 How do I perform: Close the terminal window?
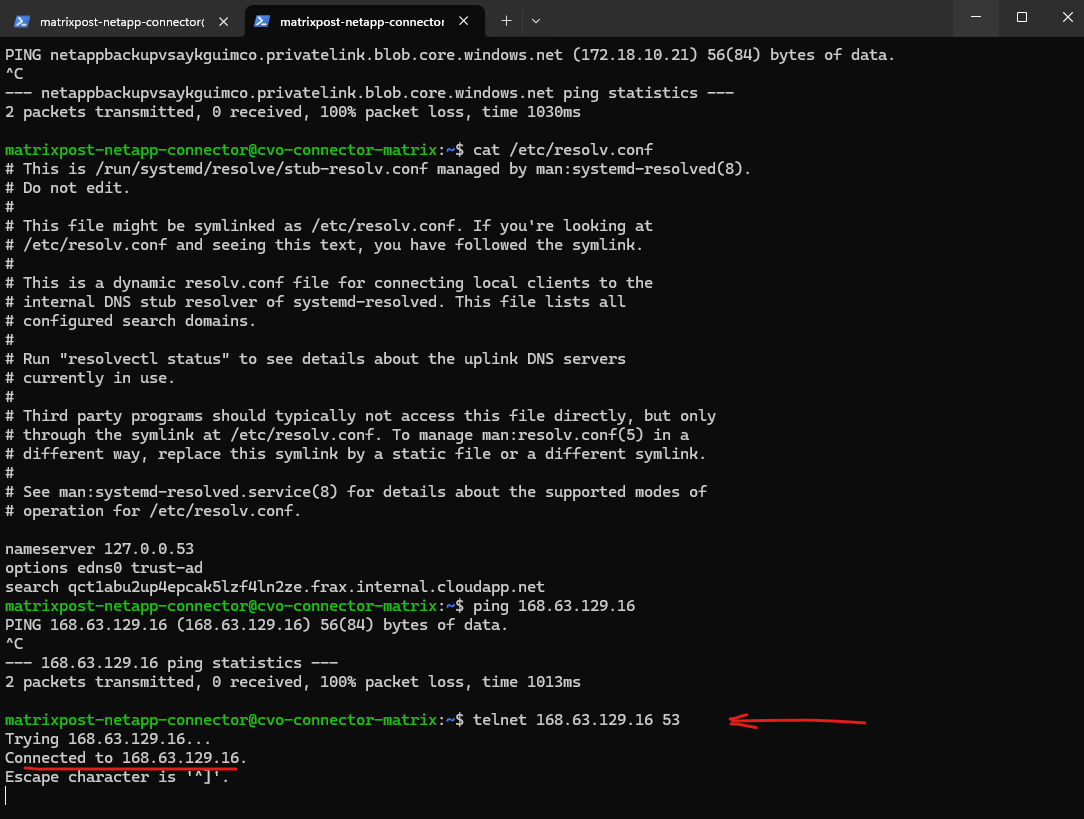[x=1067, y=17]
